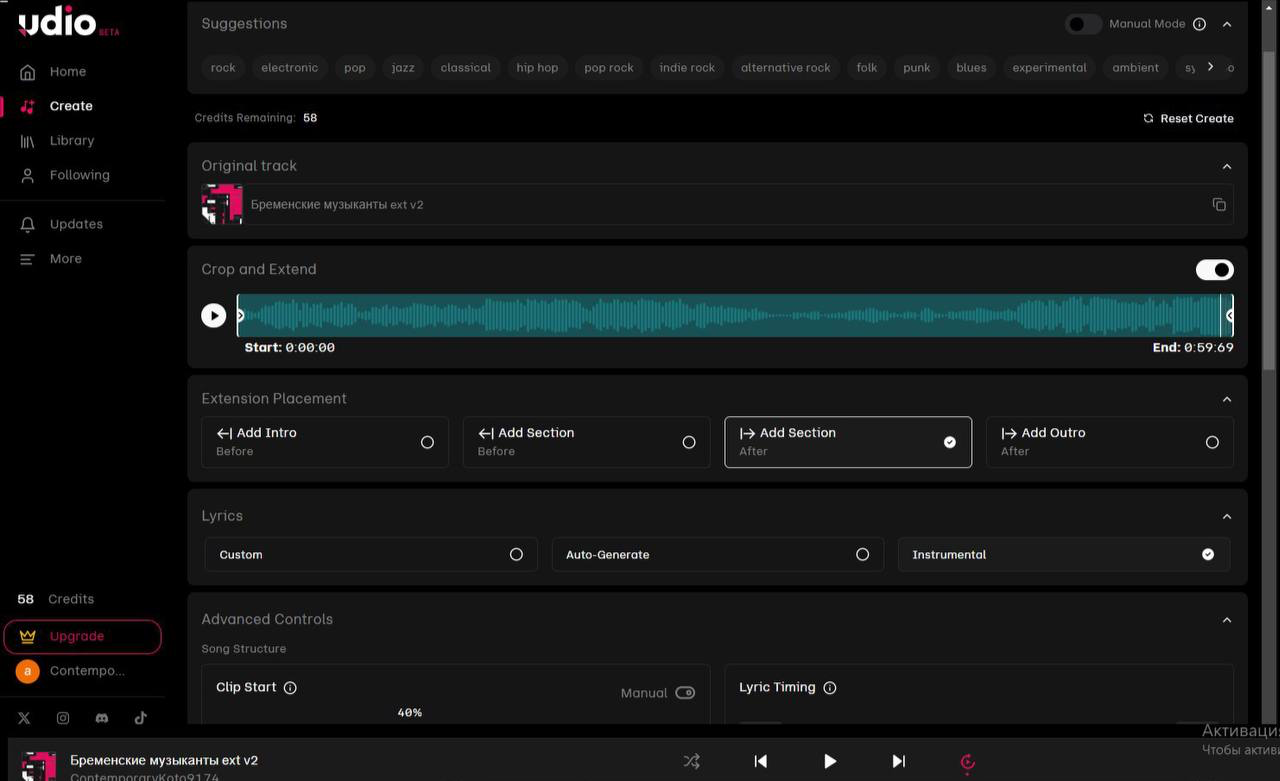Turn off the Crop and Extend switch

click(1214, 270)
